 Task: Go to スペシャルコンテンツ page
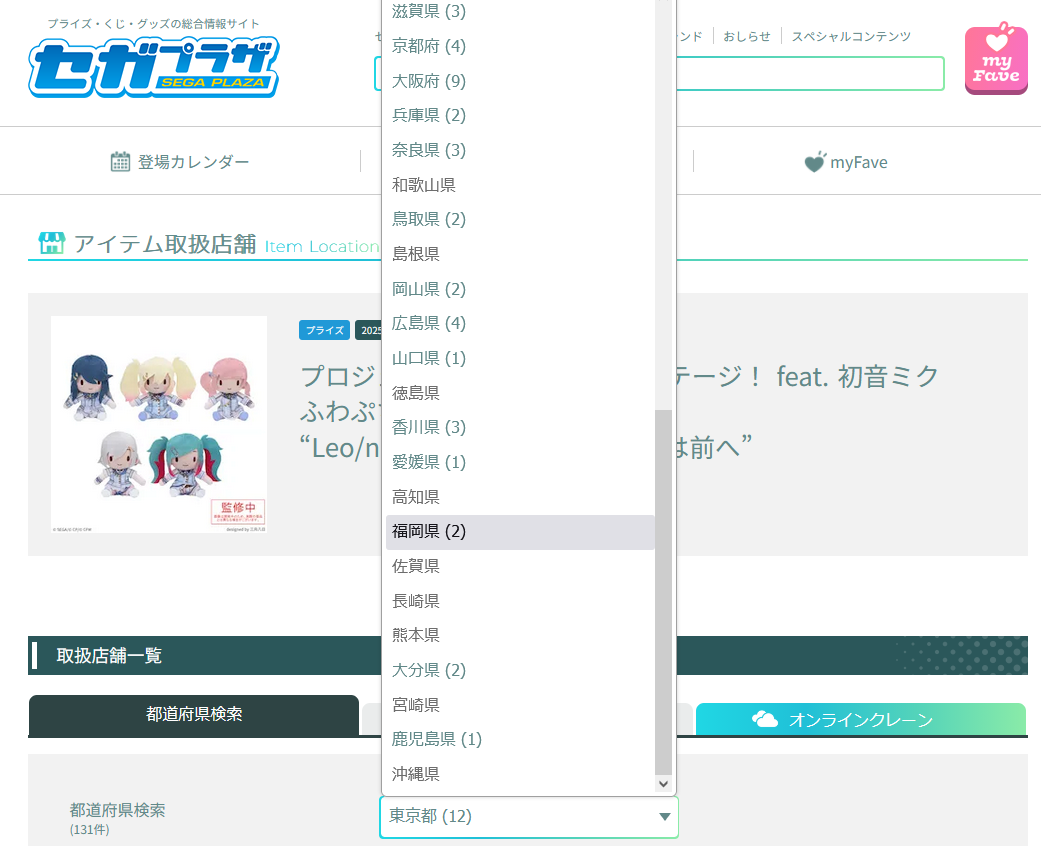[851, 36]
